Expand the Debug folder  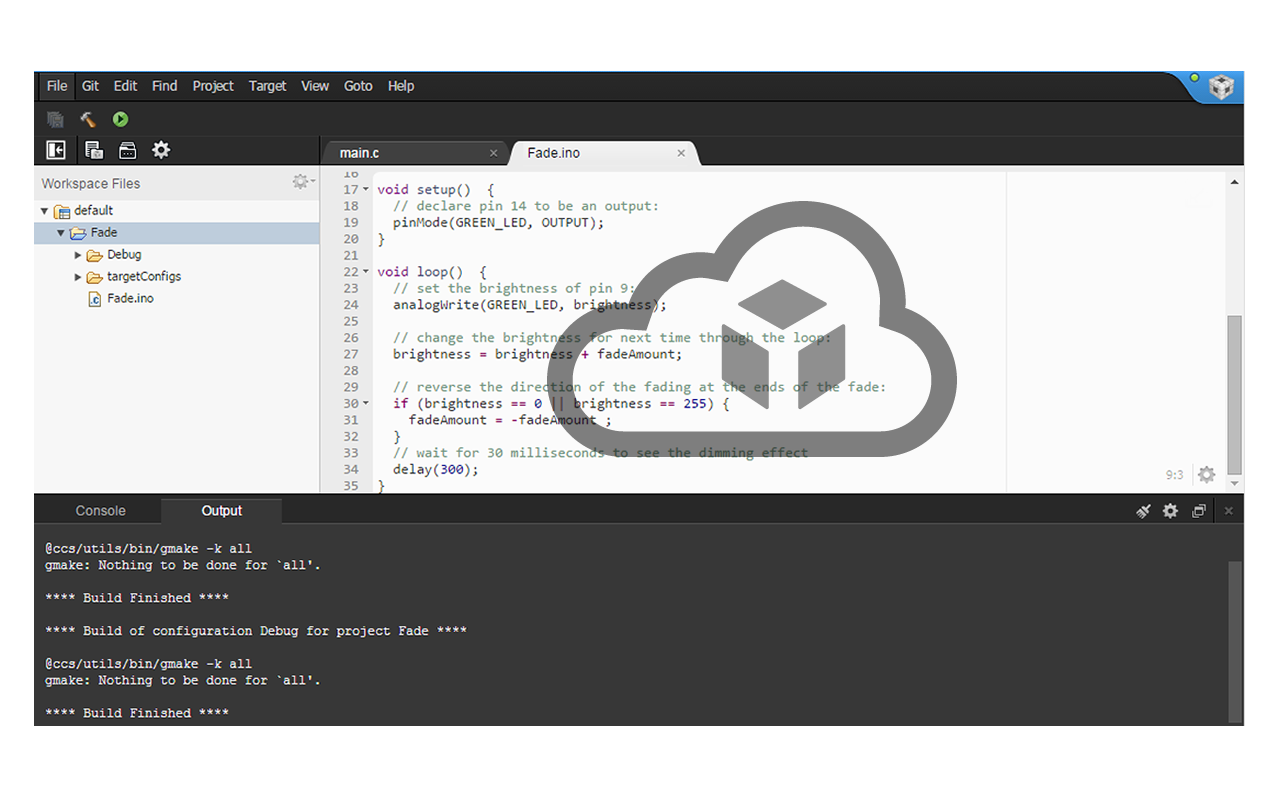click(78, 255)
